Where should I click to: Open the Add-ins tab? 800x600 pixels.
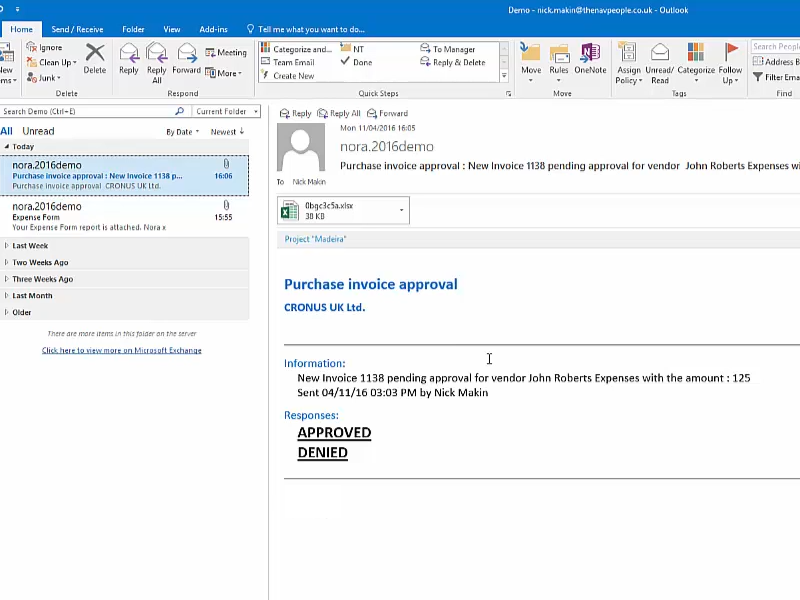pos(213,29)
